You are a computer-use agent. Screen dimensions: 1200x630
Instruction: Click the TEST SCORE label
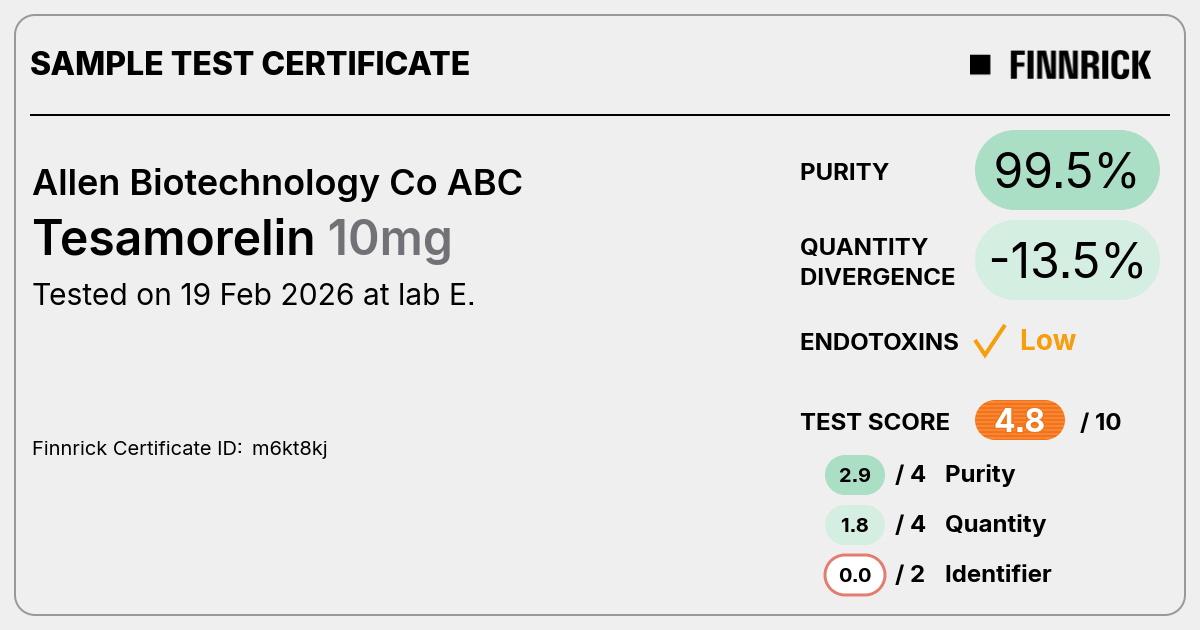click(x=875, y=422)
